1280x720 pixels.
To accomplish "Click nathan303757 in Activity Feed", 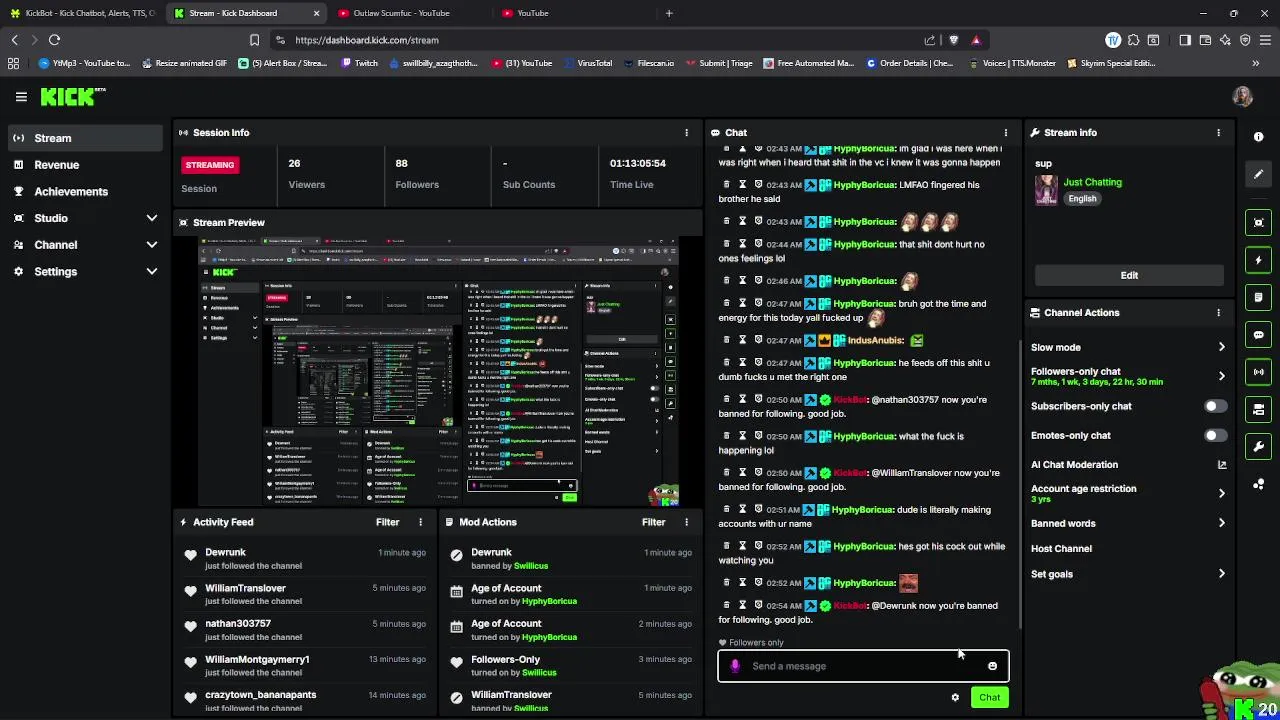I will (238, 624).
